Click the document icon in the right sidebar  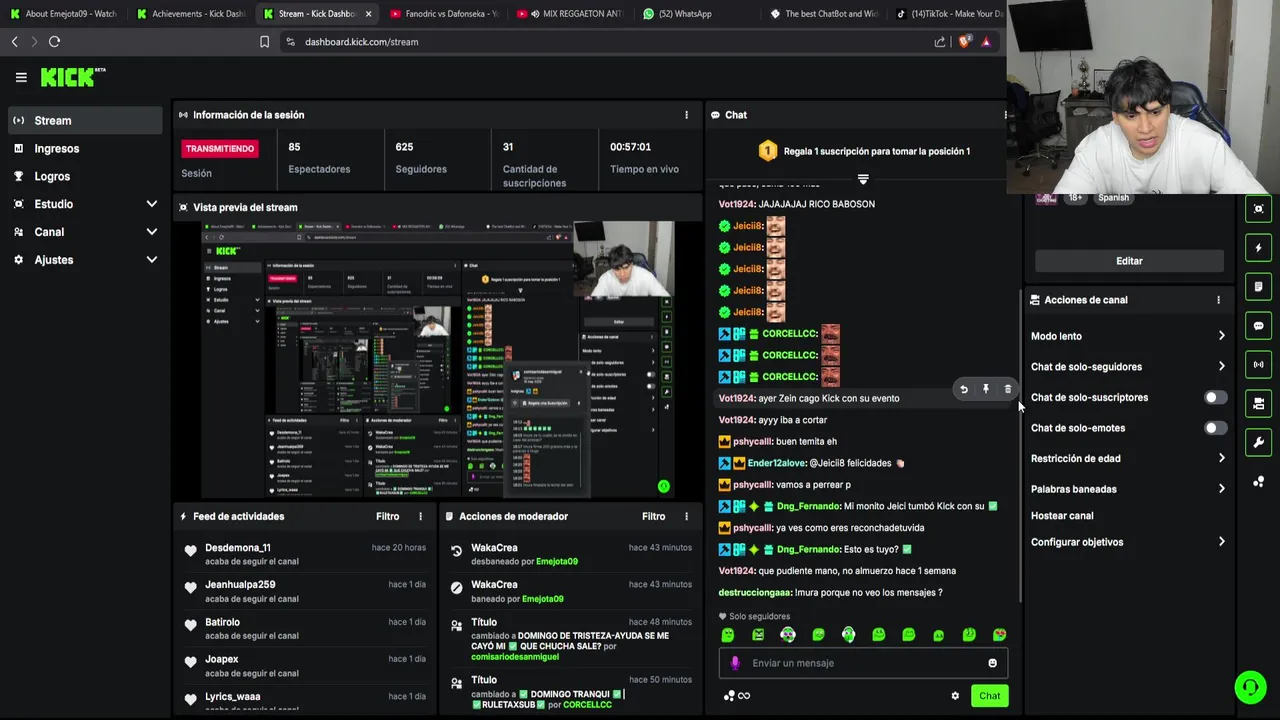pos(1258,287)
